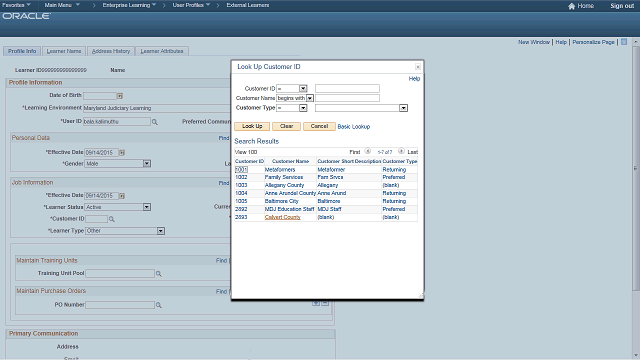The image size is (640, 360).
Task: Open Help link inside lookup dialog
Action: pos(414,79)
